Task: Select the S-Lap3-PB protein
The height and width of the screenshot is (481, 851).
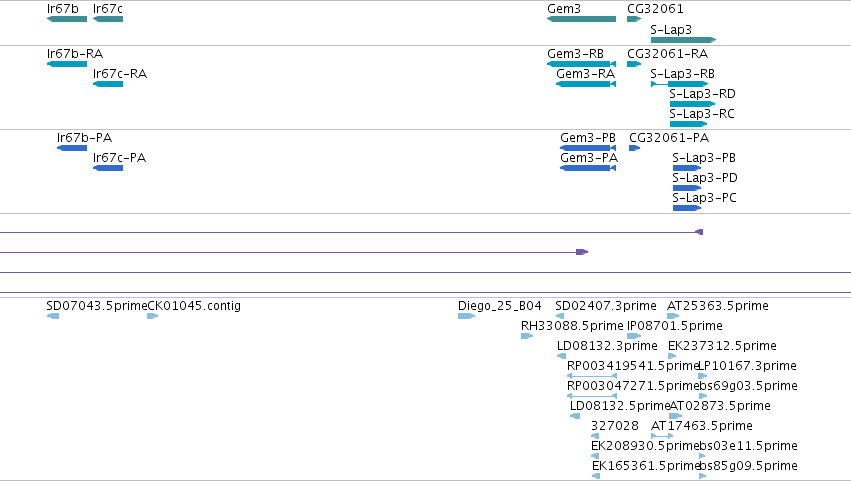Action: (687, 168)
